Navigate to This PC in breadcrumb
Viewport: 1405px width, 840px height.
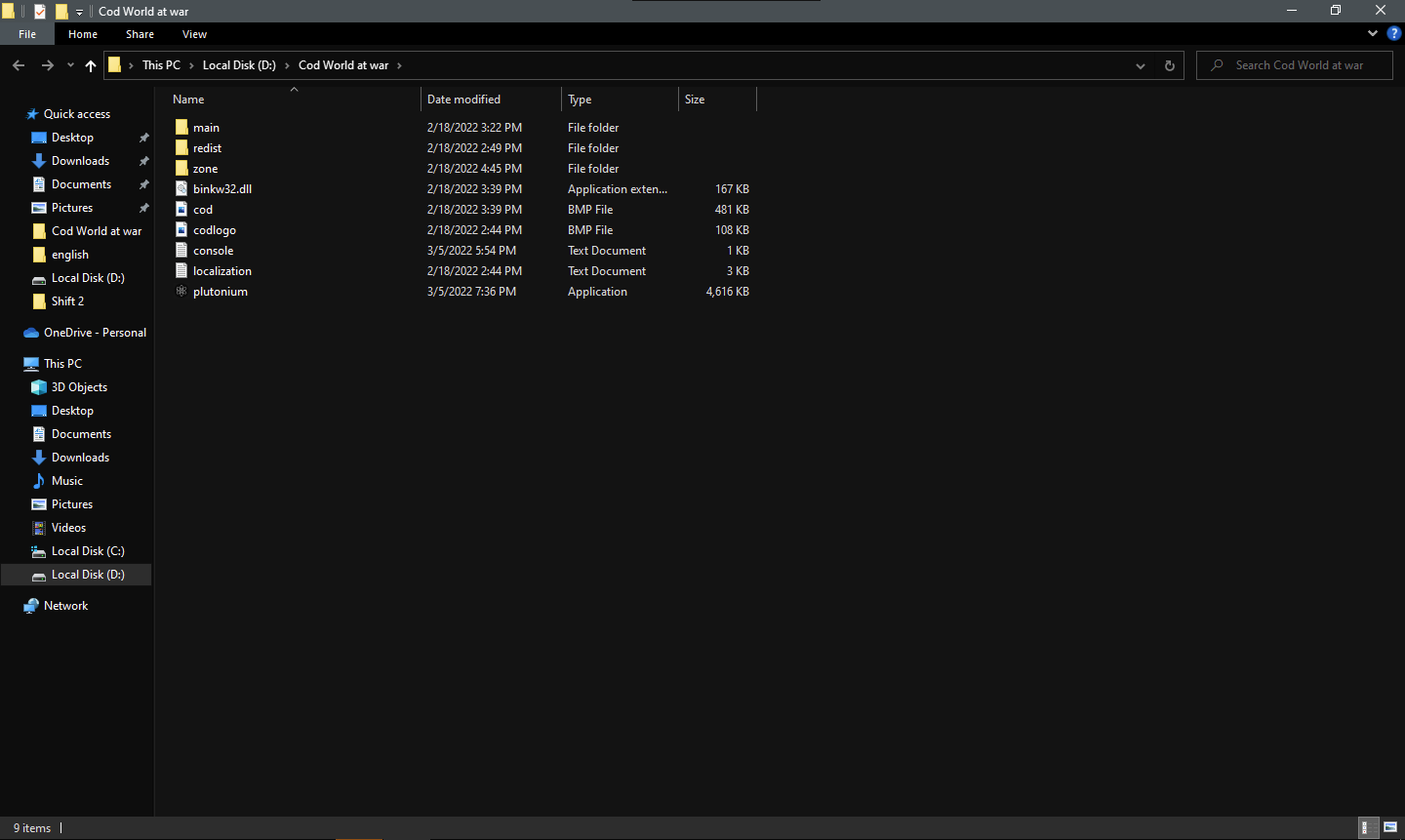[161, 65]
